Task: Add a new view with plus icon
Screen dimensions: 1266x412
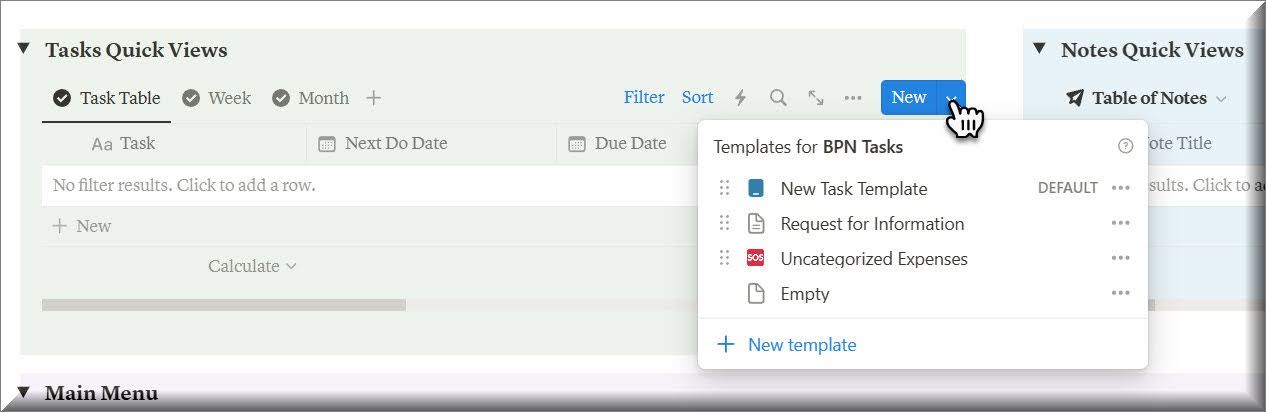Action: coord(373,98)
